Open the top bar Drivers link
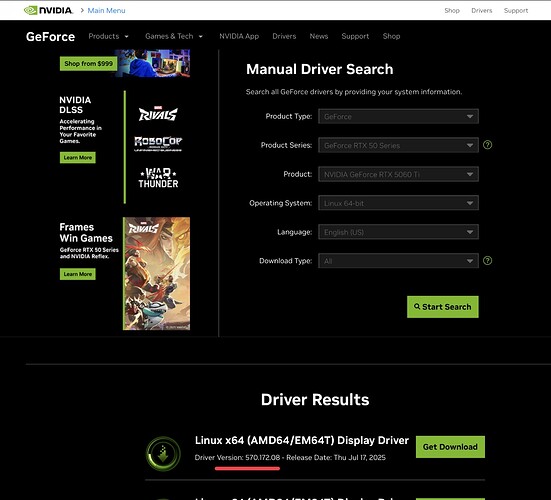551x500 pixels. (481, 11)
